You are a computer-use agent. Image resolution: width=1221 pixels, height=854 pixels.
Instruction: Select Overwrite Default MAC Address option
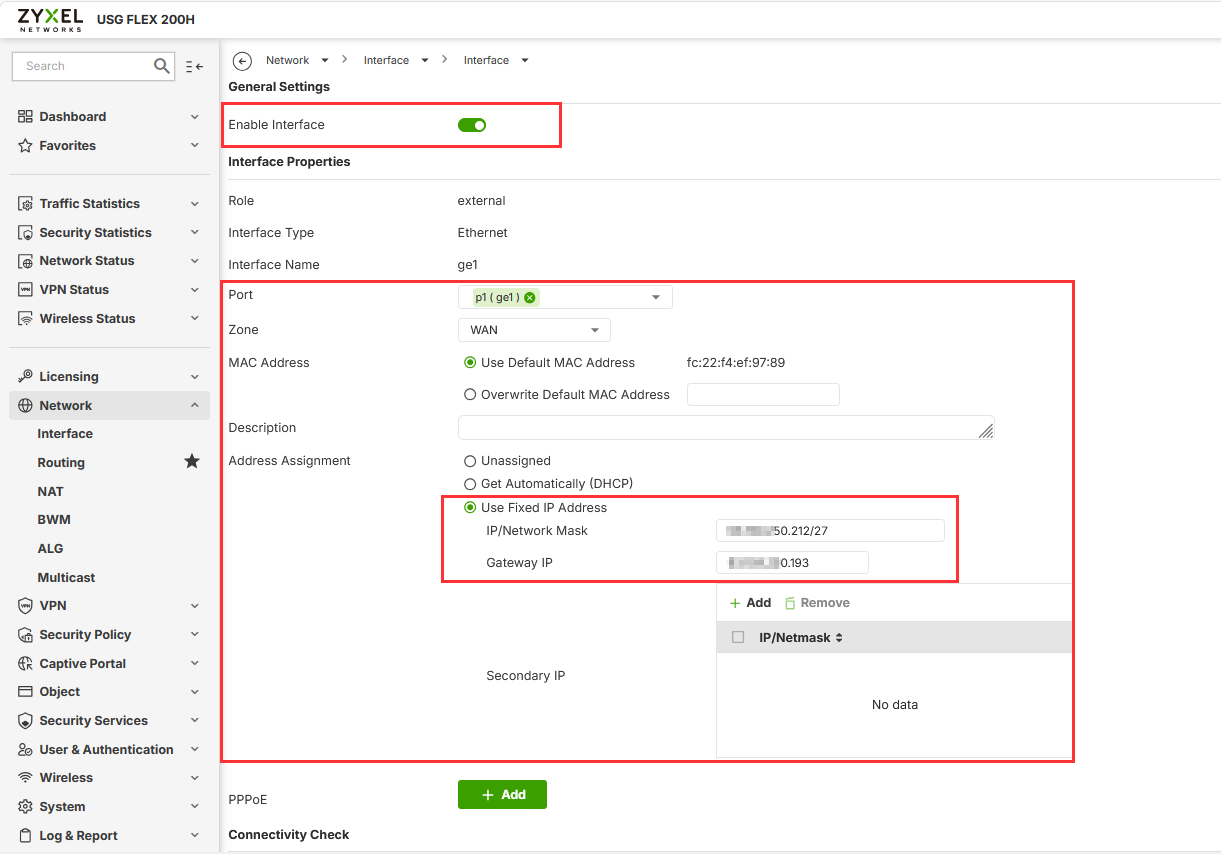point(470,395)
